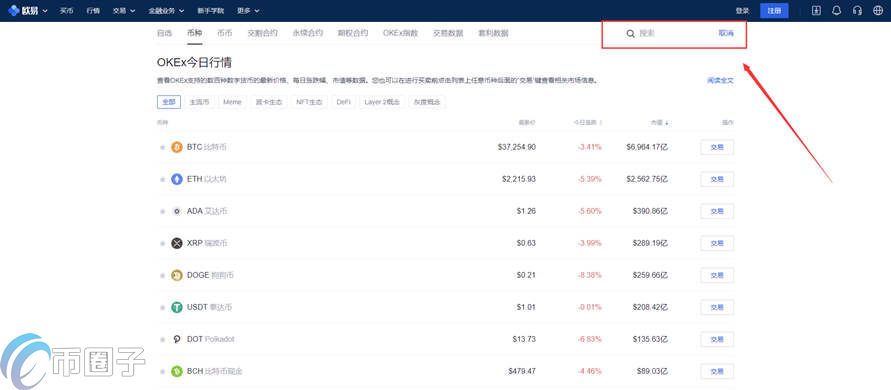The image size is (891, 390).
Task: Sort by 市值 column
Action: [660, 122]
